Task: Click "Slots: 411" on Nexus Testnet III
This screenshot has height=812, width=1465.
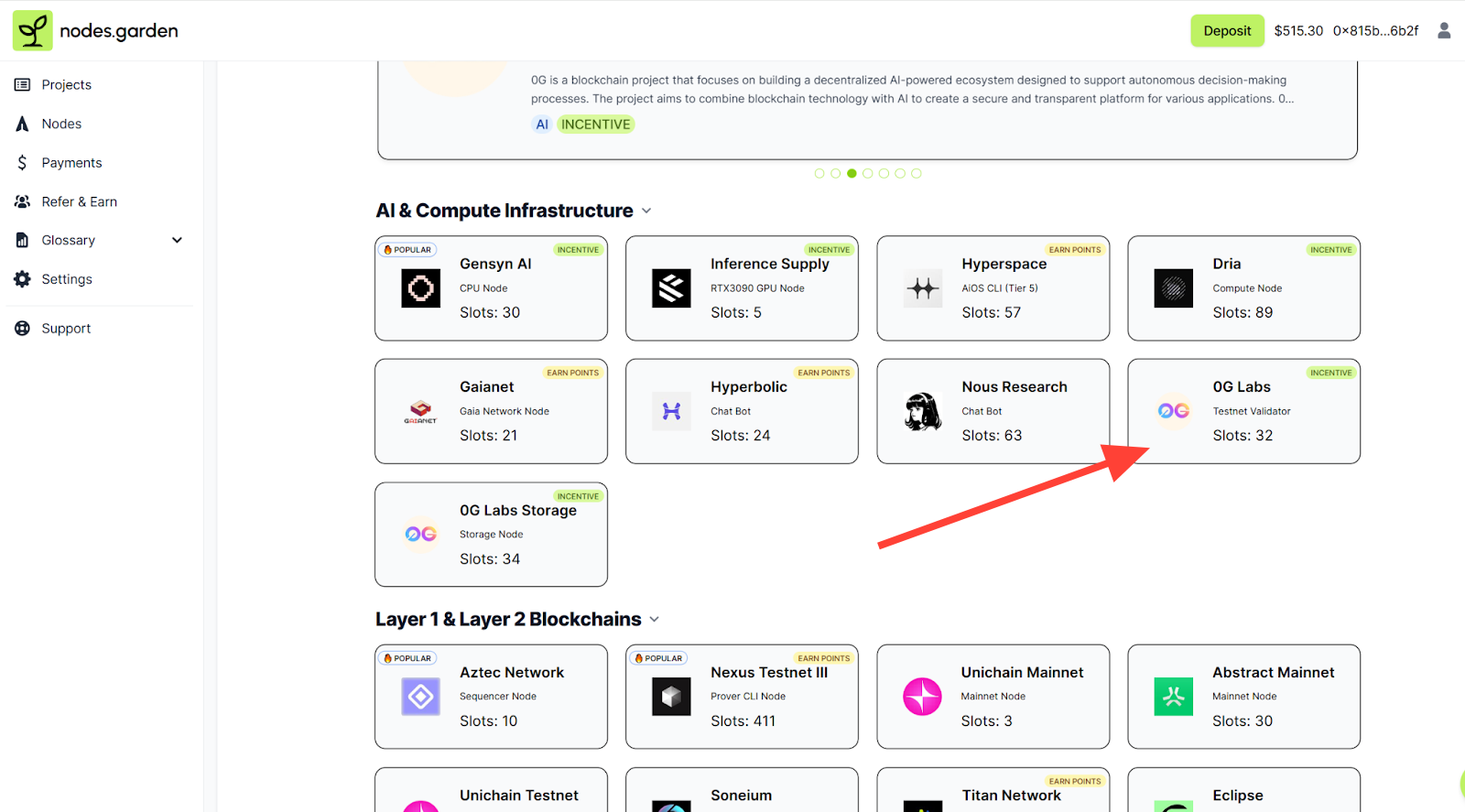Action: pos(743,721)
